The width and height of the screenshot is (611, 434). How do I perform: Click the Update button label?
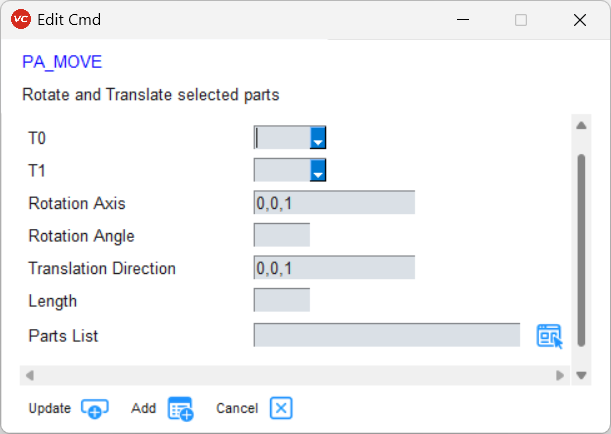click(50, 408)
